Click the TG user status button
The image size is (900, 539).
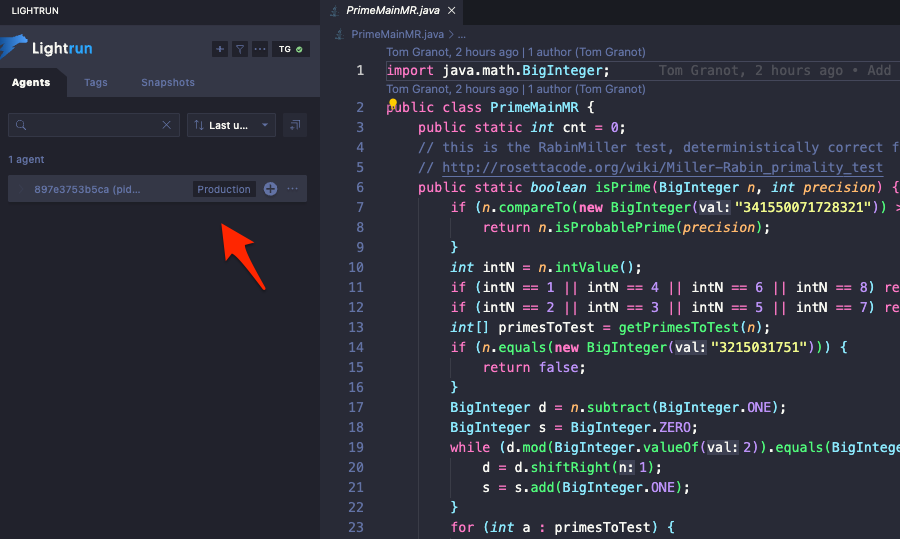pyautogui.click(x=290, y=49)
